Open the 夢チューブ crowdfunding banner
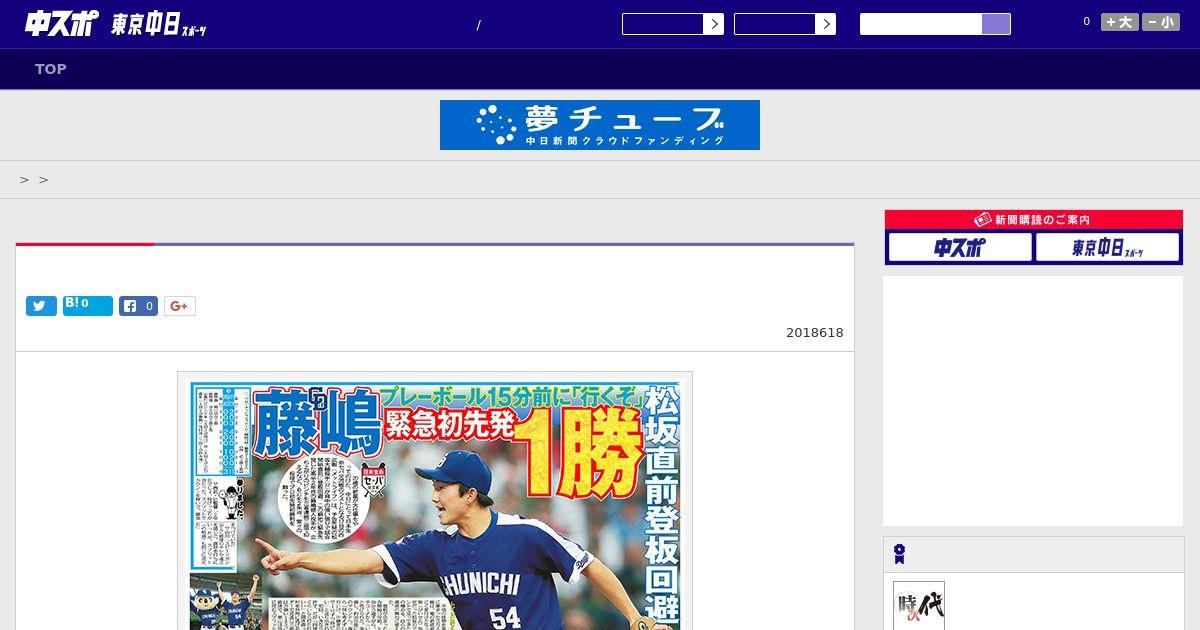 600,125
